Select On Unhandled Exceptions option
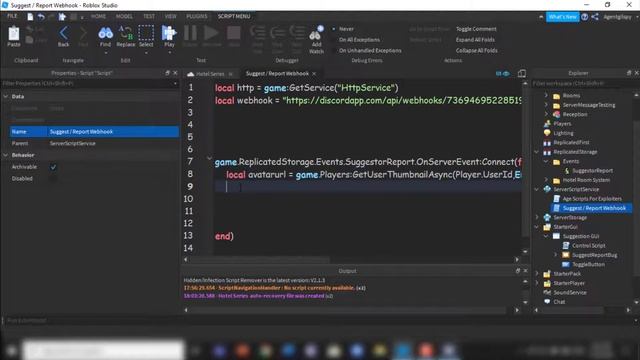 370,51
